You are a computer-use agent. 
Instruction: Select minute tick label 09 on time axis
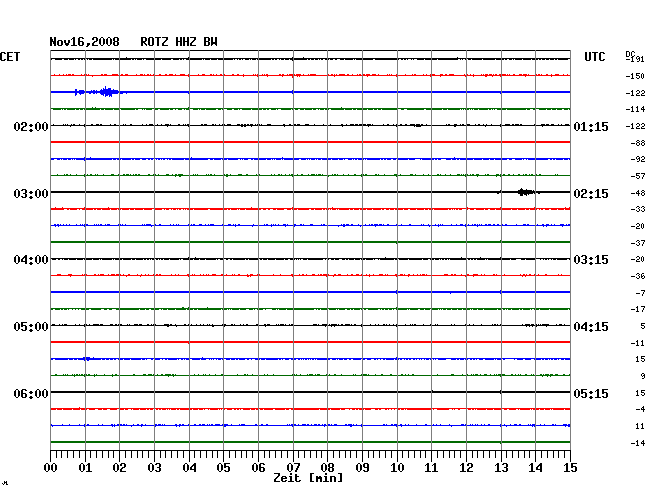click(362, 467)
